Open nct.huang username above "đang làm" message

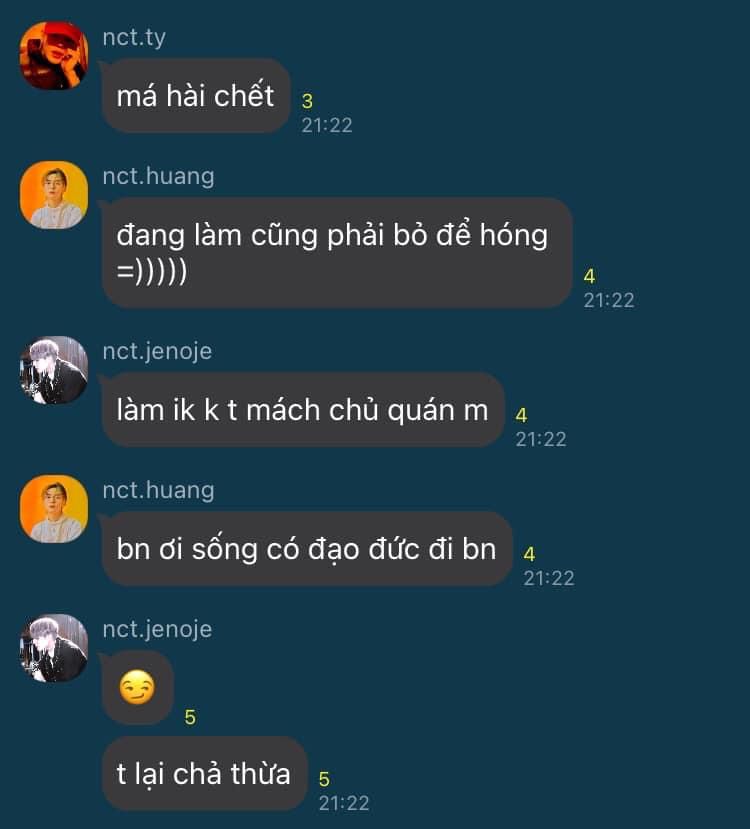point(159,177)
